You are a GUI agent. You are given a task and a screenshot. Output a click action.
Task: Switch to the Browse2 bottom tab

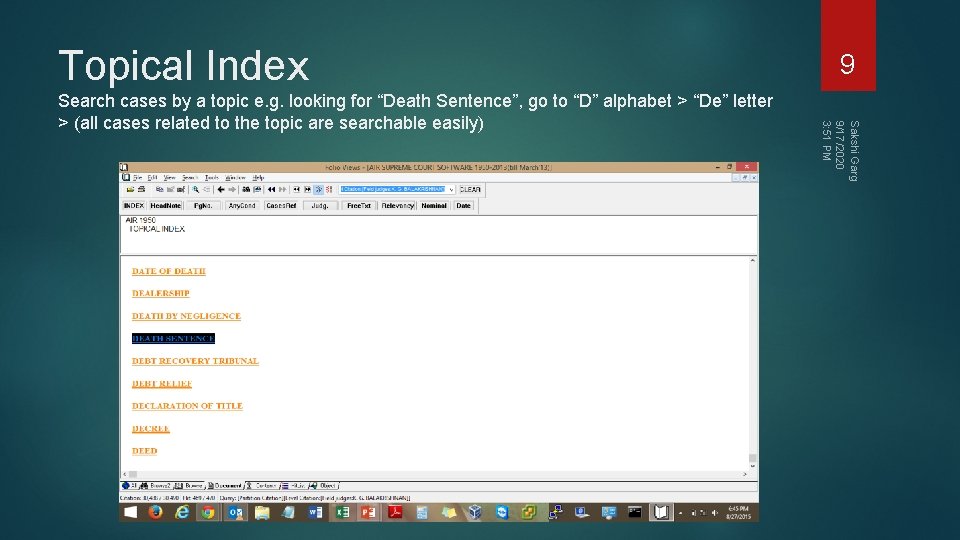(x=157, y=486)
